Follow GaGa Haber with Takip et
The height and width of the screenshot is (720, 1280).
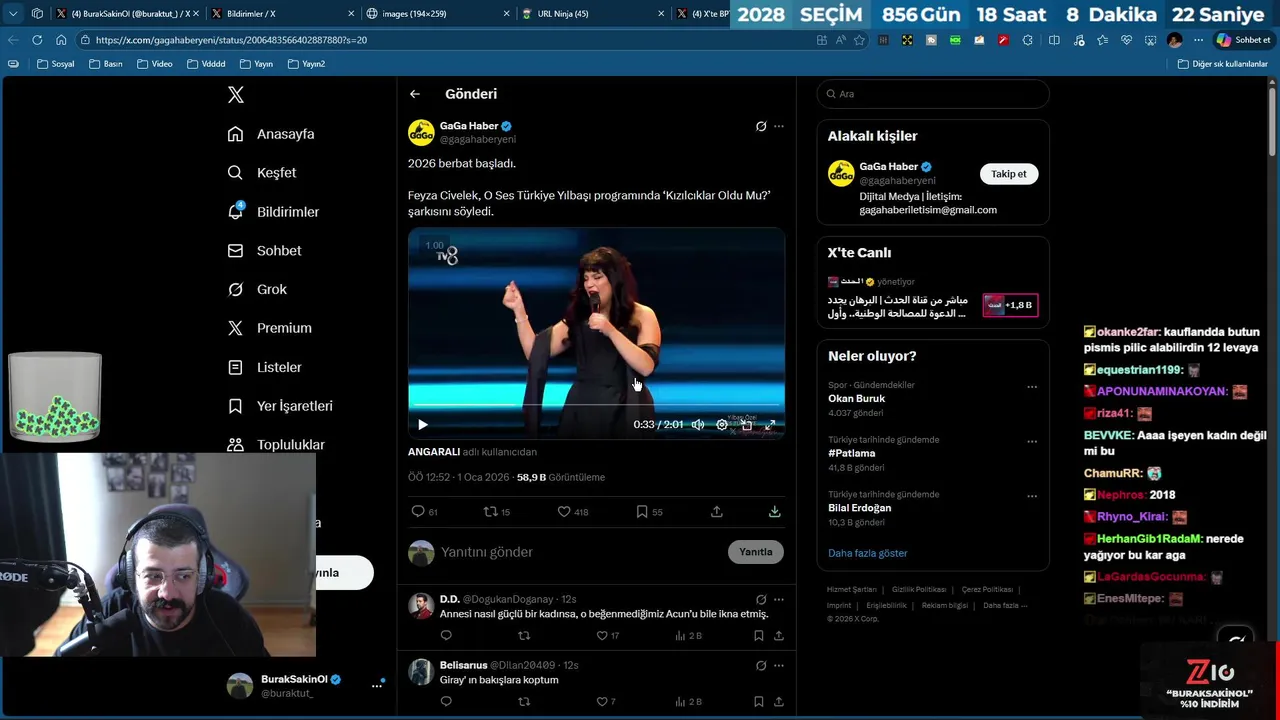tap(1009, 174)
